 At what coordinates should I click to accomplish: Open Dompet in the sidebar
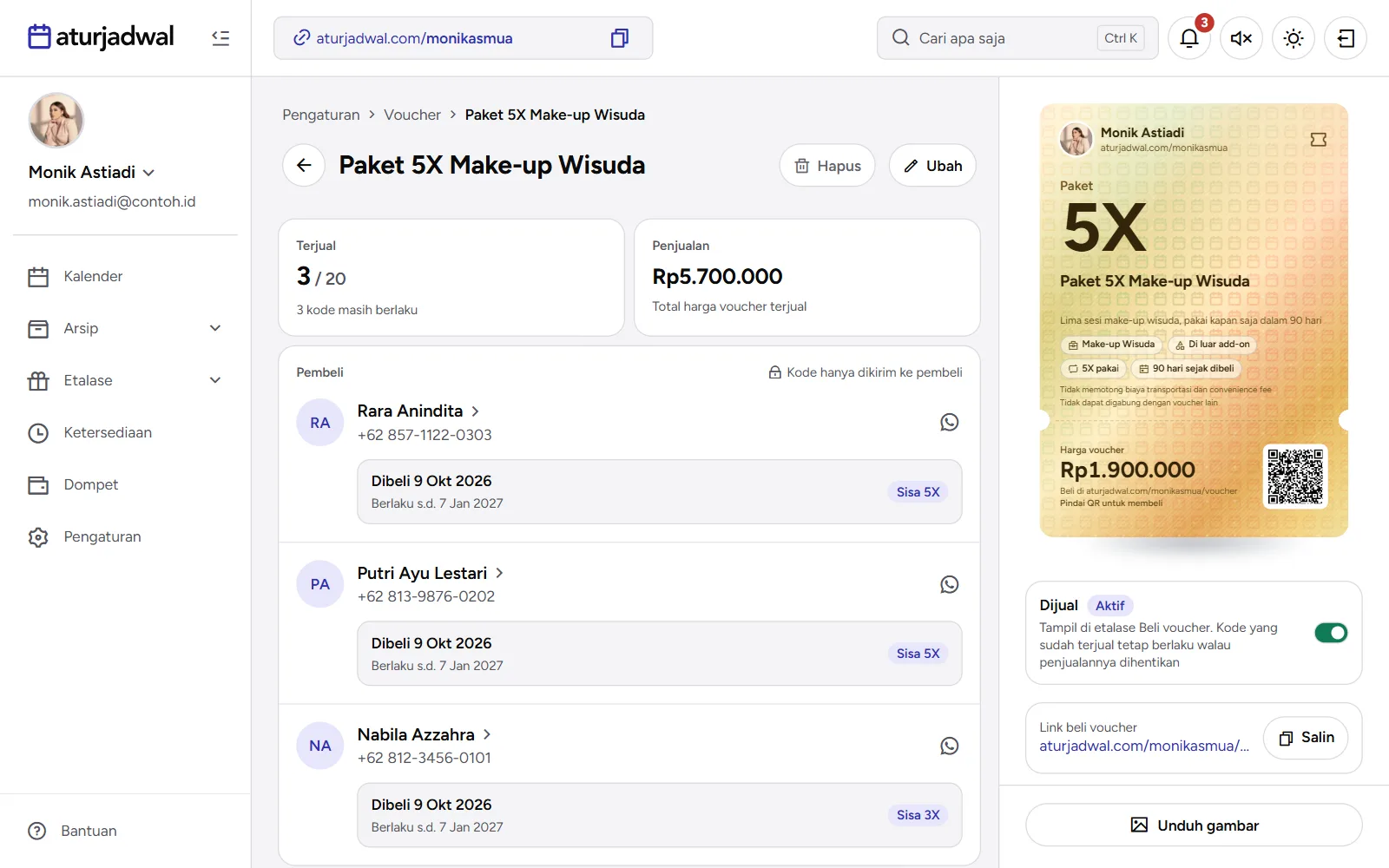coord(126,484)
